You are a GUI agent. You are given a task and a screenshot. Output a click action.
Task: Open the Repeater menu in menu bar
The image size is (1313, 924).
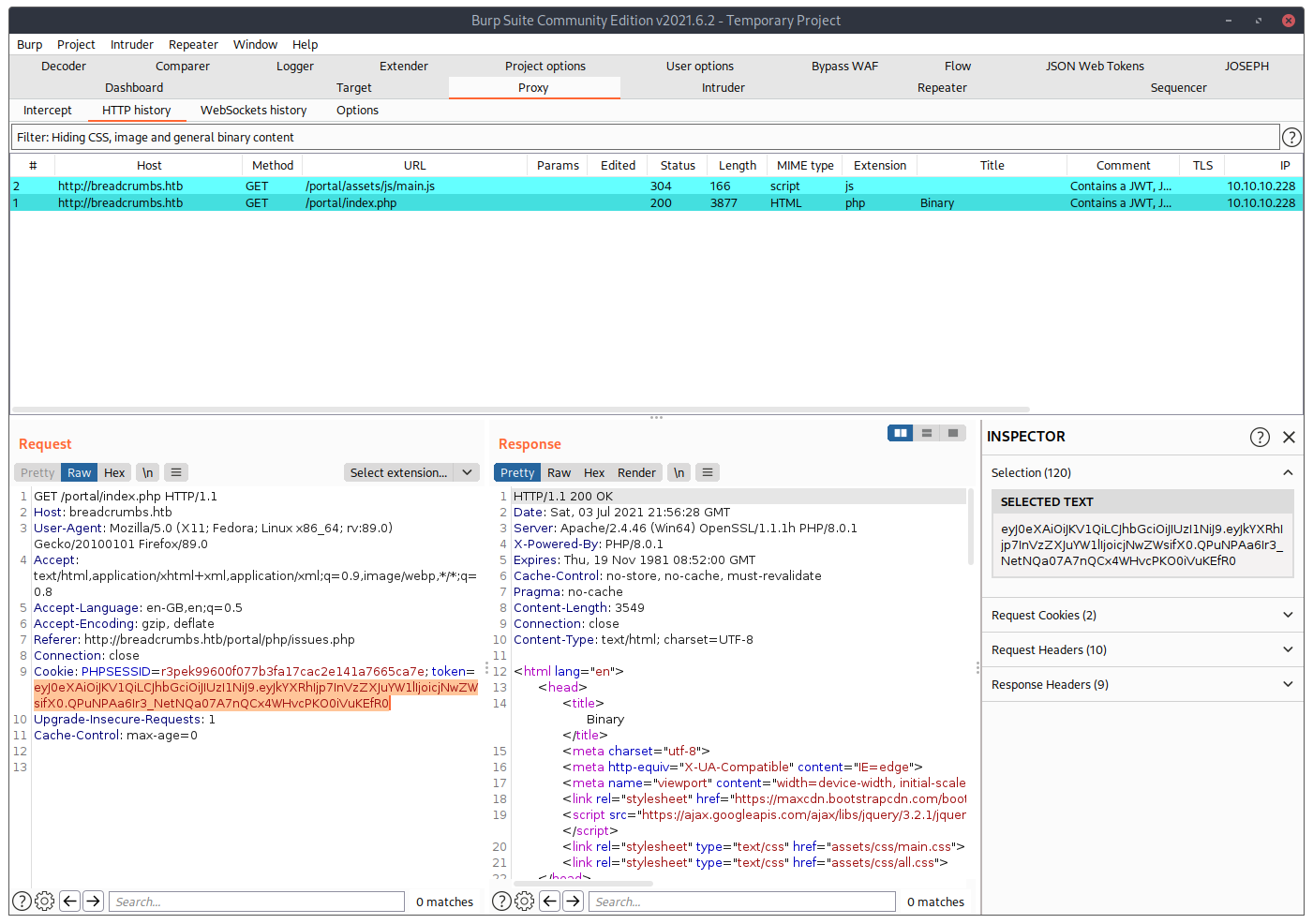click(193, 44)
